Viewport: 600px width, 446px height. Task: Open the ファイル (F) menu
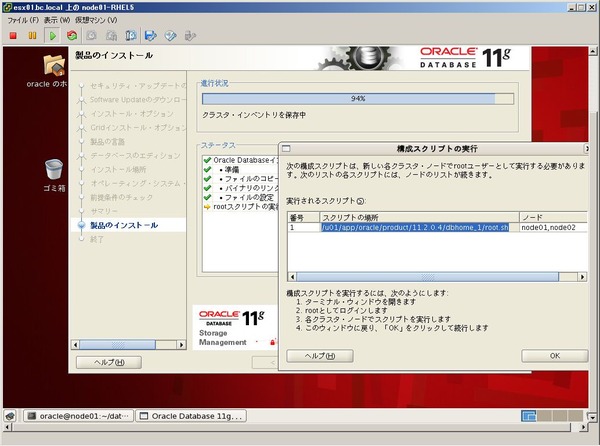[23, 20]
